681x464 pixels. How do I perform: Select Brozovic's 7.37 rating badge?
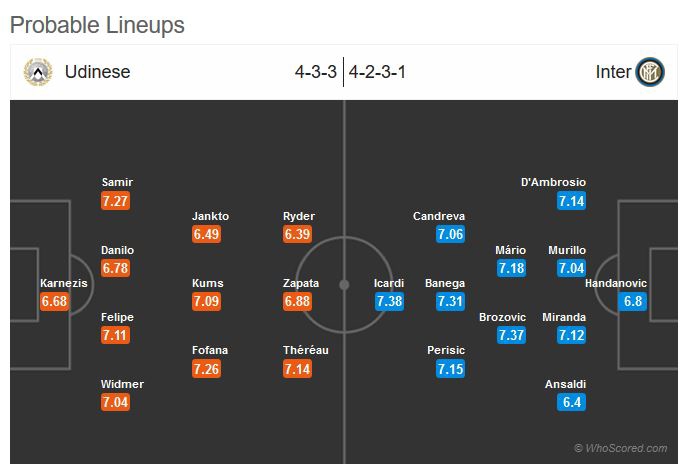511,335
